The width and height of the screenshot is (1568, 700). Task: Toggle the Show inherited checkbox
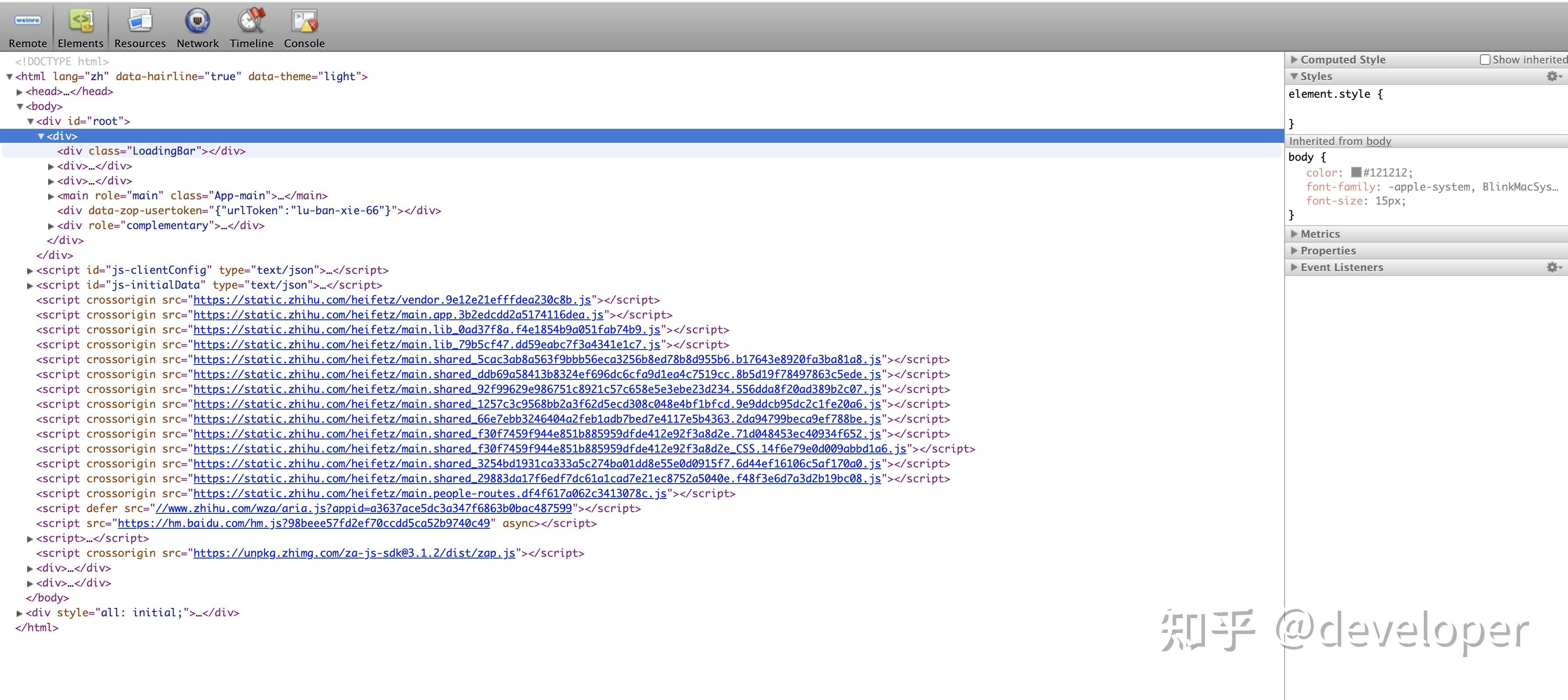[1485, 60]
